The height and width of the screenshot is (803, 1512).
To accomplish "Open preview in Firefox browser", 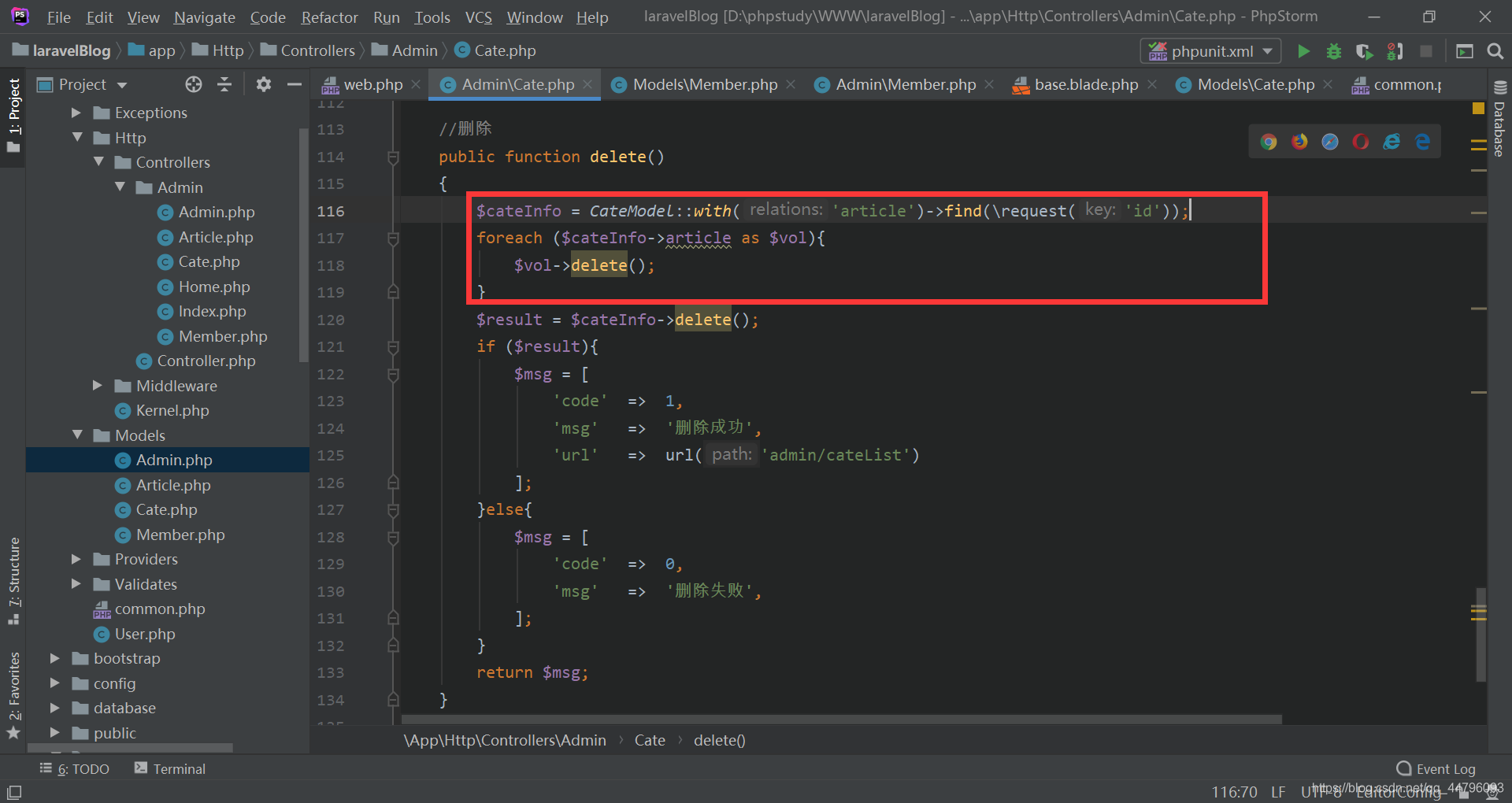I will (1299, 142).
